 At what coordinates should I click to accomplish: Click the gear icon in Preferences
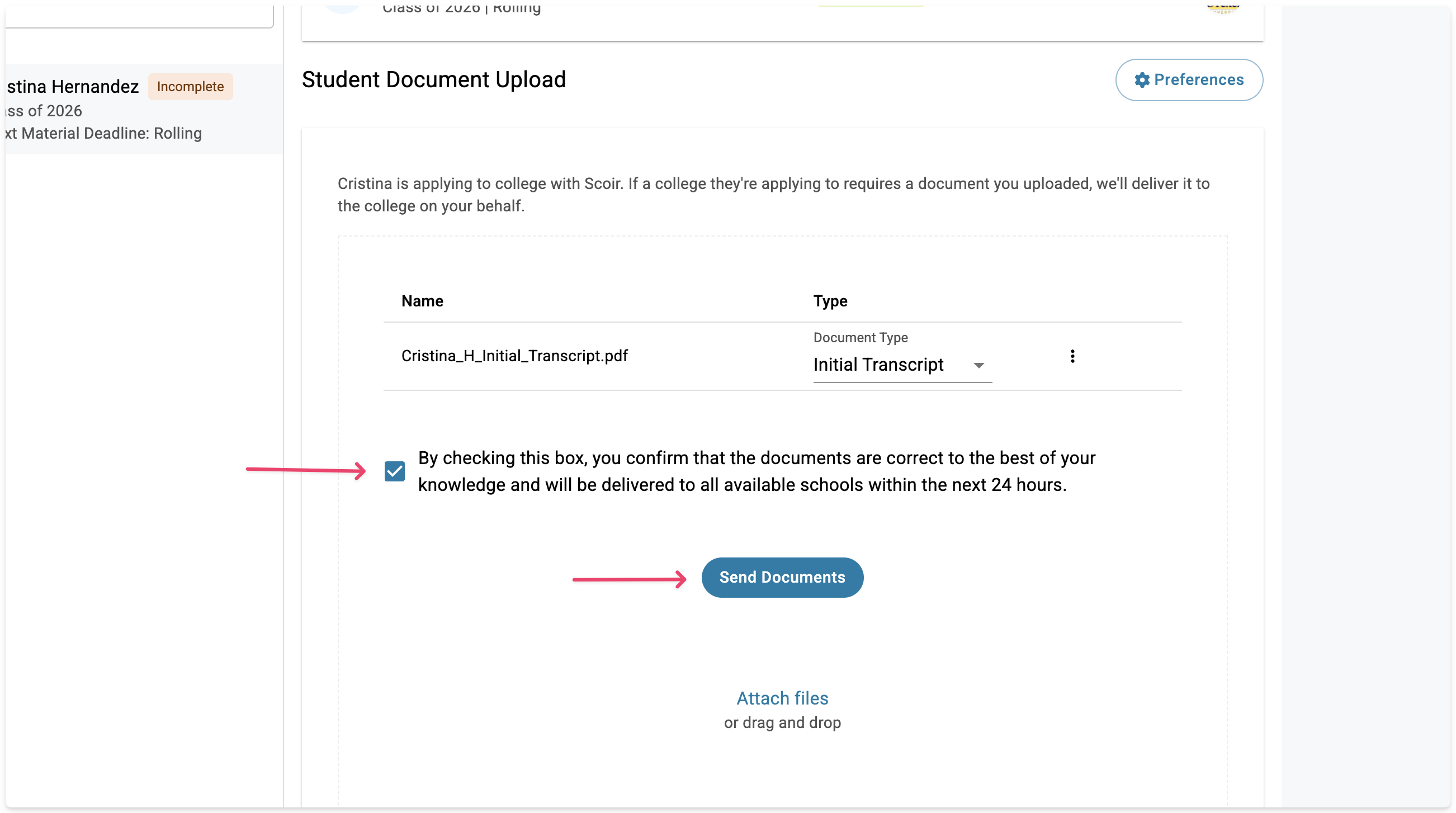(x=1142, y=80)
